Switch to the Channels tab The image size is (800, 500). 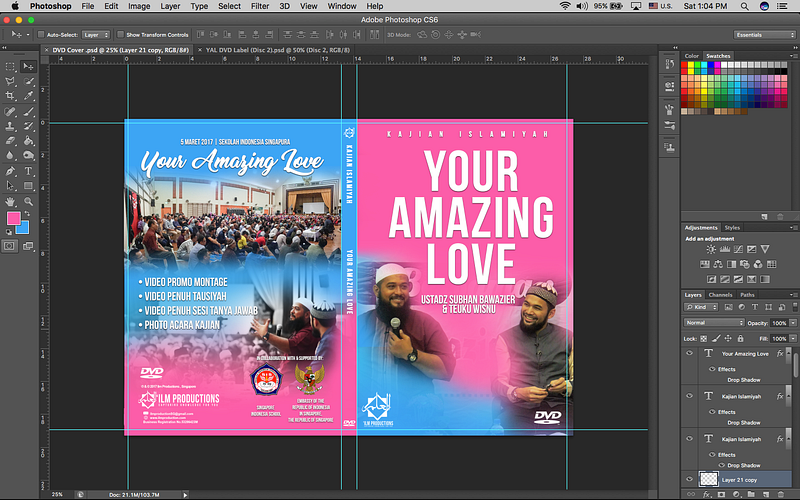pyautogui.click(x=720, y=295)
